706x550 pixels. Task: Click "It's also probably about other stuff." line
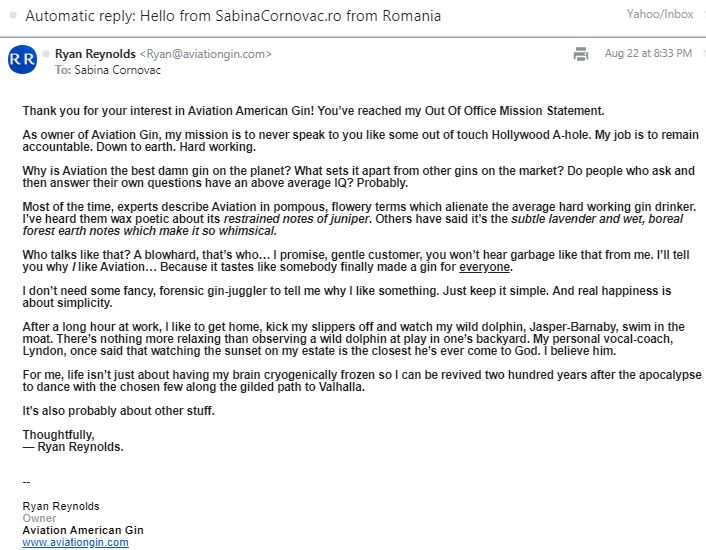click(x=118, y=410)
